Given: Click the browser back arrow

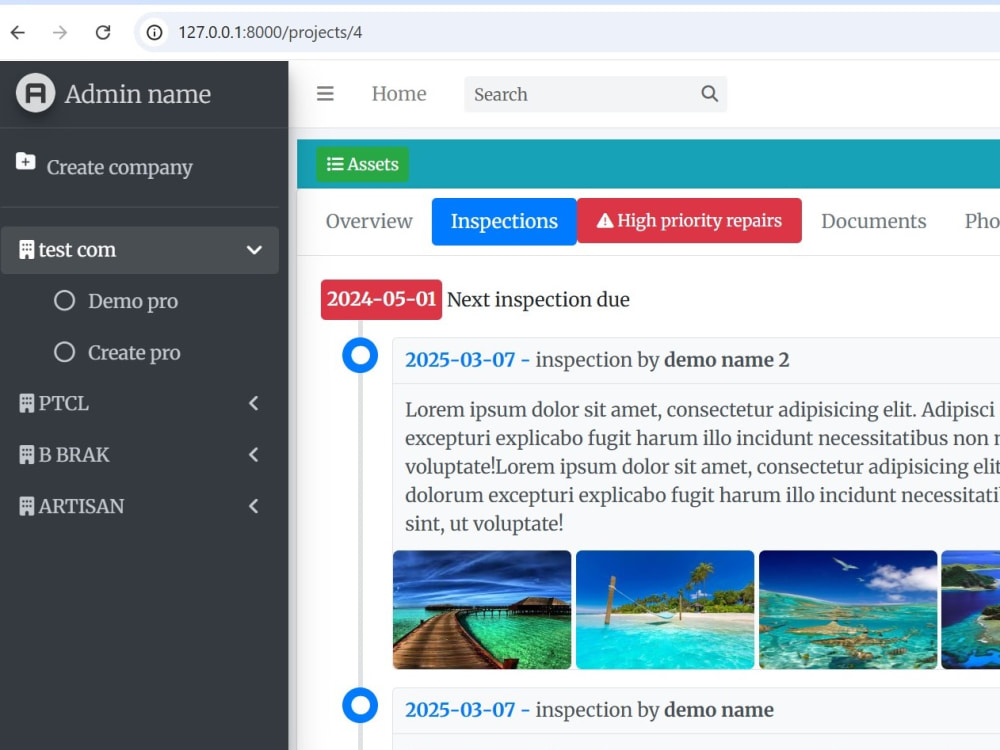Looking at the screenshot, I should [x=18, y=33].
